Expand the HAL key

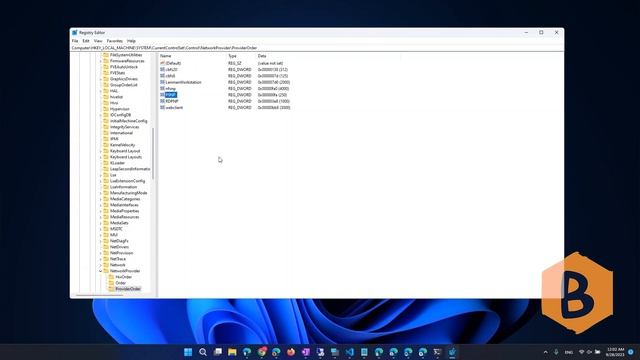coord(101,91)
